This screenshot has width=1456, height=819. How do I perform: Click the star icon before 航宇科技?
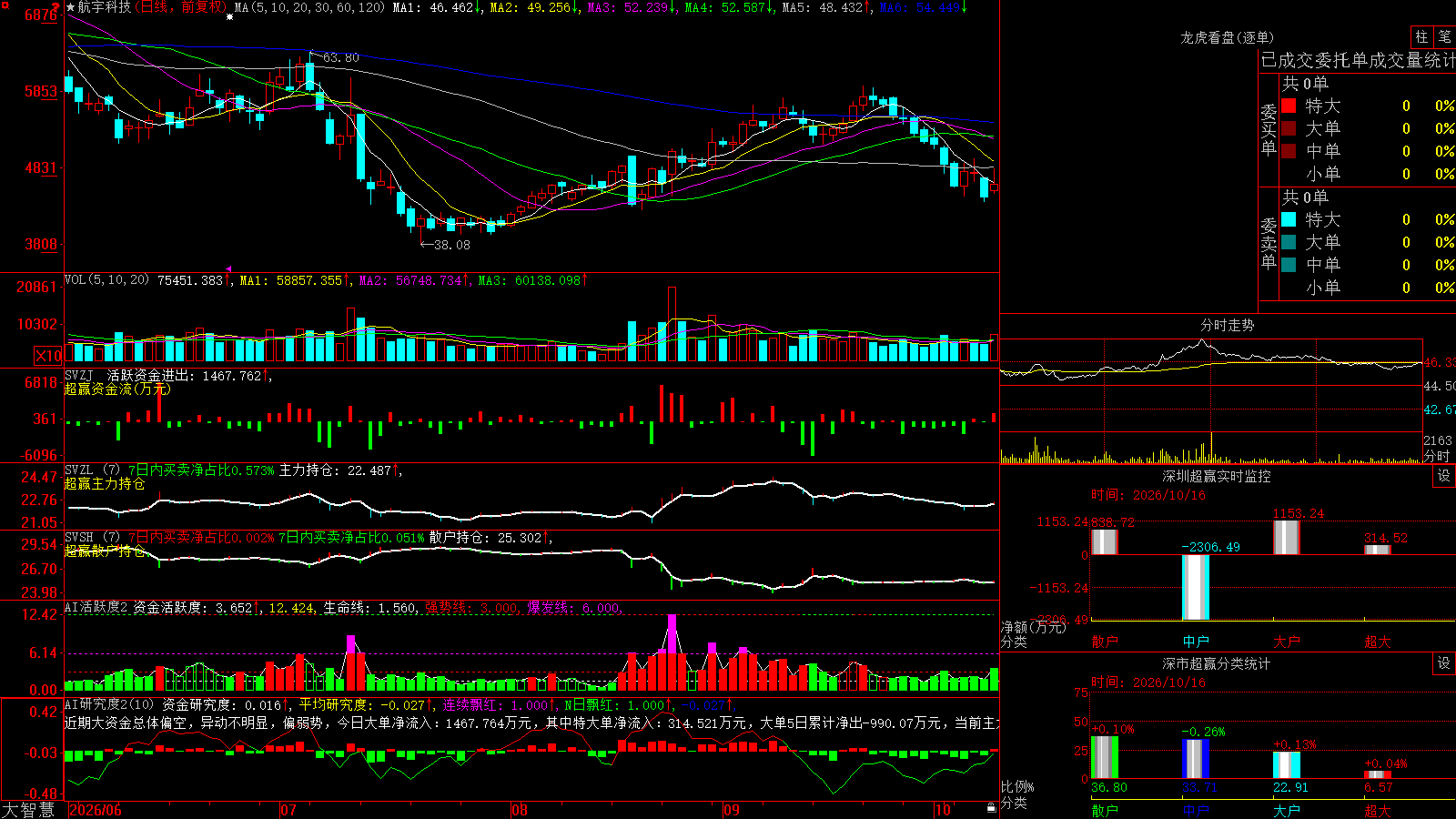[71, 7]
